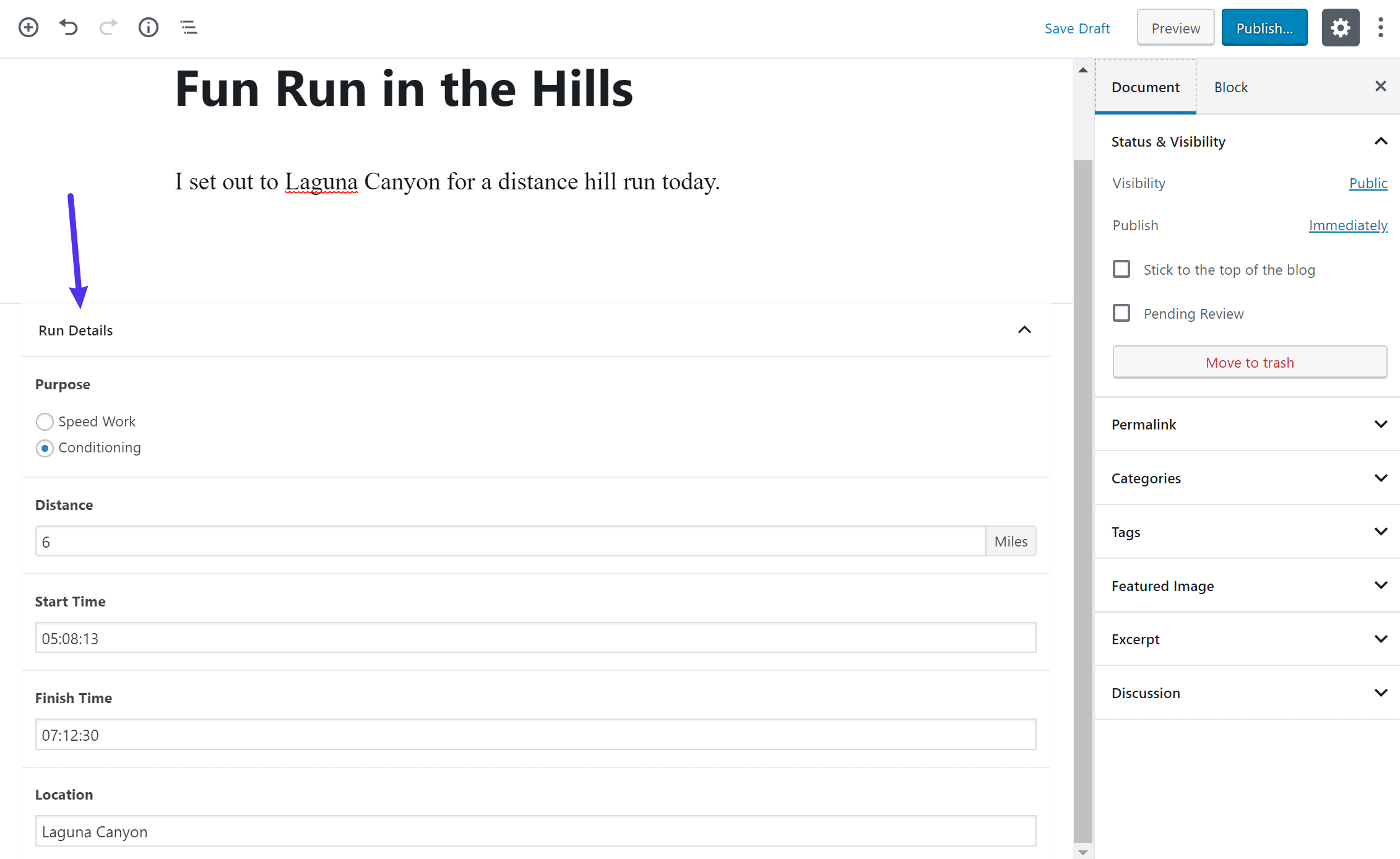1400x859 pixels.
Task: Click the undo icon in toolbar
Action: (67, 27)
